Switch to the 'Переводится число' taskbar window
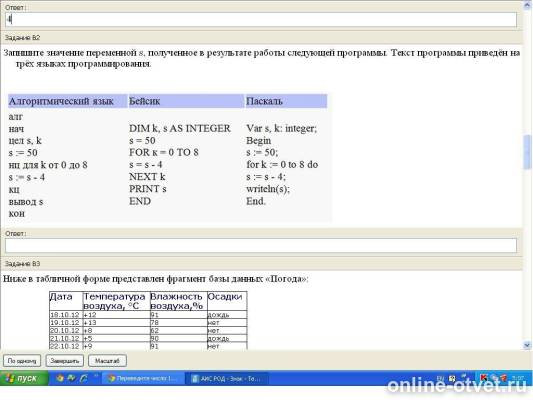533x400 pixels. (x=144, y=378)
